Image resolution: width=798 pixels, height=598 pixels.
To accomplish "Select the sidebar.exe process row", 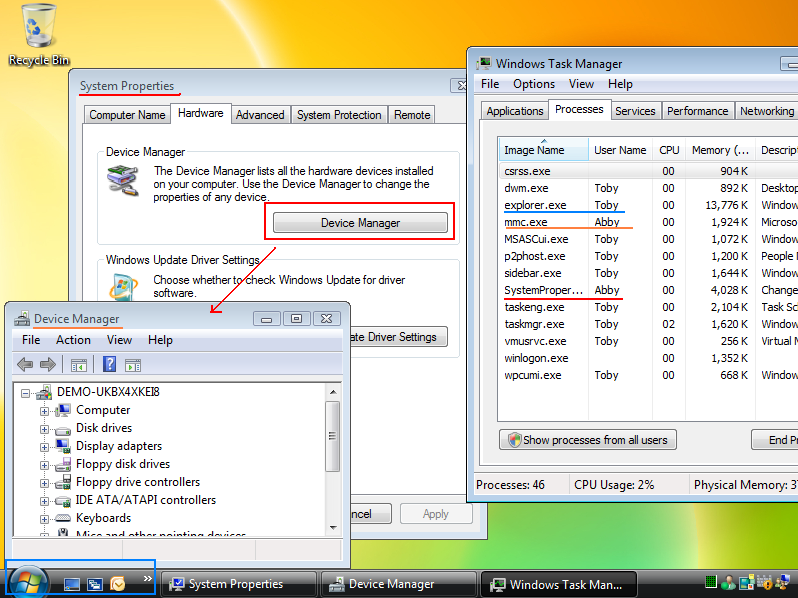I will point(649,273).
